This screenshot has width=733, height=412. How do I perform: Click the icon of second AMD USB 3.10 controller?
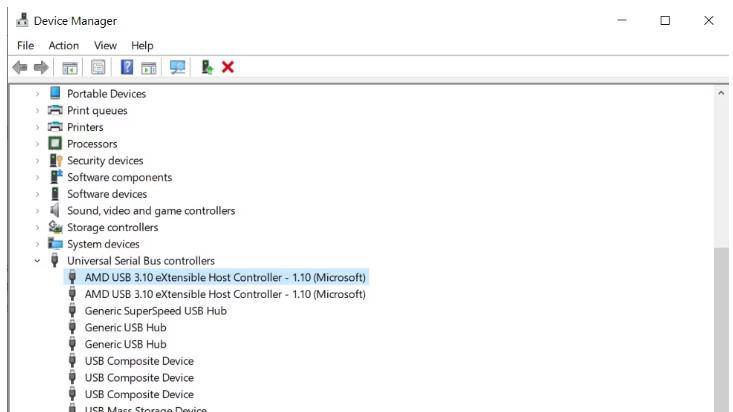(x=72, y=294)
